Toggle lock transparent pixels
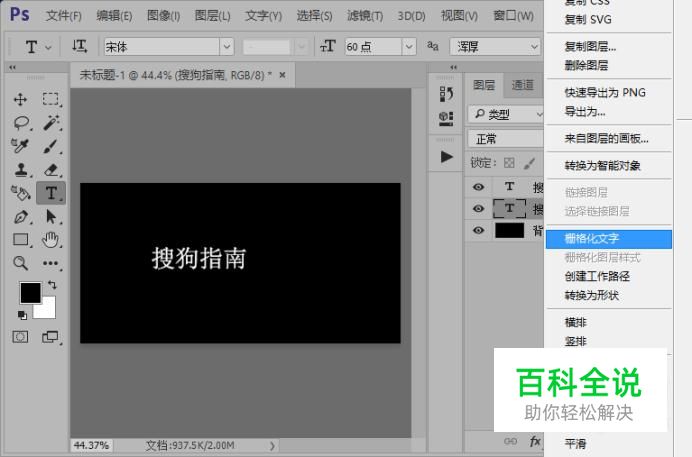 (x=509, y=163)
